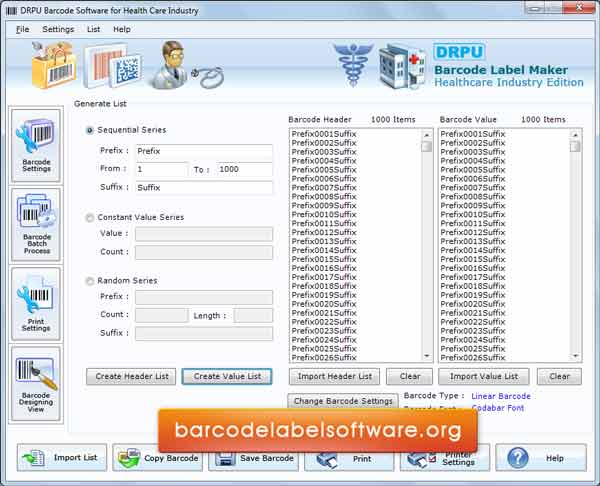Viewport: 600px width, 486px height.
Task: Click Import Value List button
Action: tap(484, 377)
